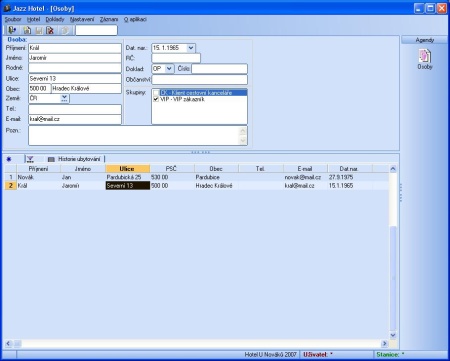The image size is (450, 361).
Task: Click the toolbar search text box
Action: 96,30
